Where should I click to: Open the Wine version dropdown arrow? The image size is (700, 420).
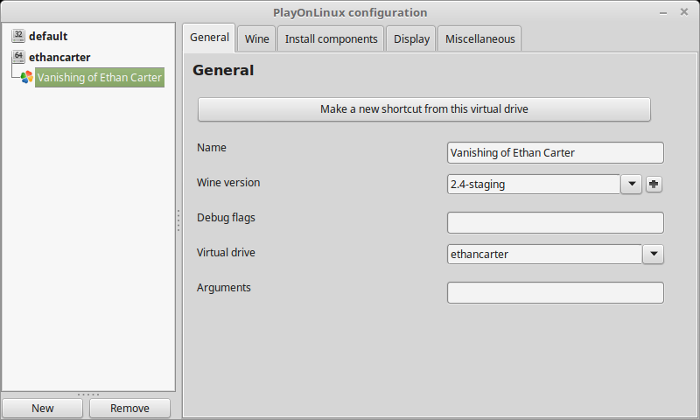coord(631,184)
